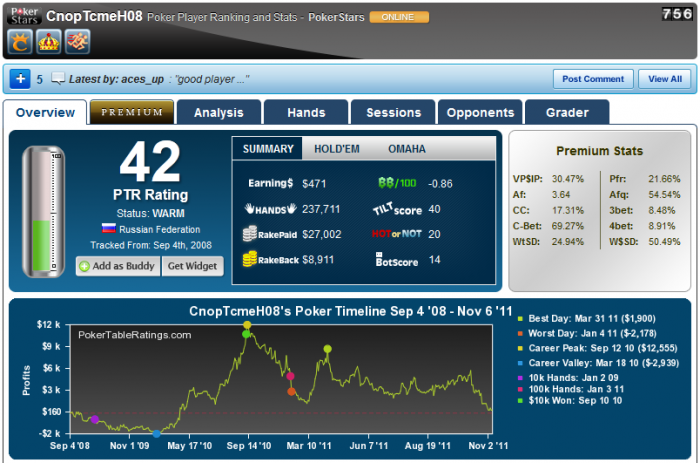Viewport: 700px width, 463px height.
Task: Click the purple 10k Hands timeline marker
Action: tap(95, 419)
